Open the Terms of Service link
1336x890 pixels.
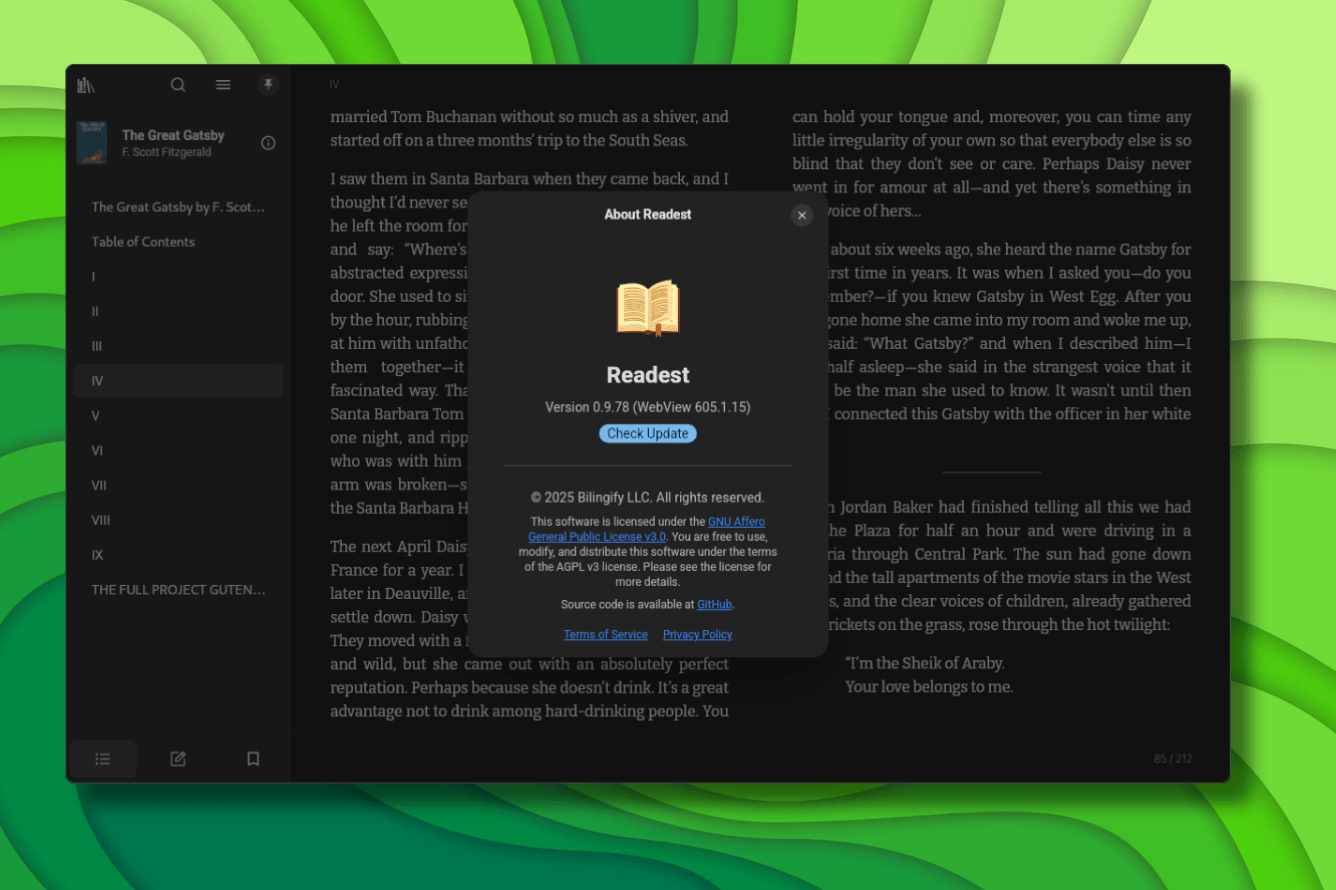605,635
